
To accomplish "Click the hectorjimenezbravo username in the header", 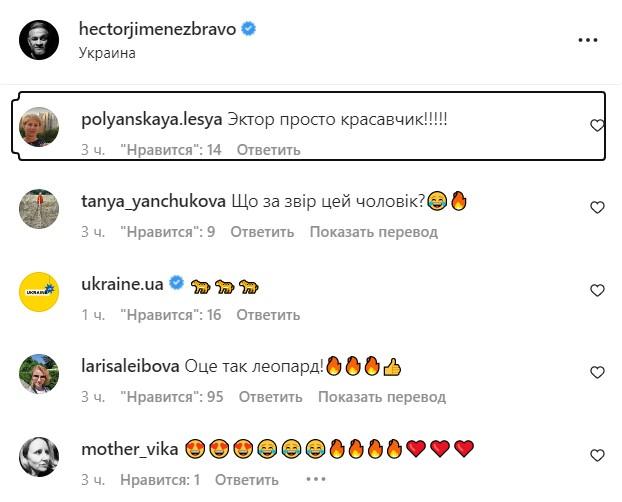I will (x=157, y=29).
